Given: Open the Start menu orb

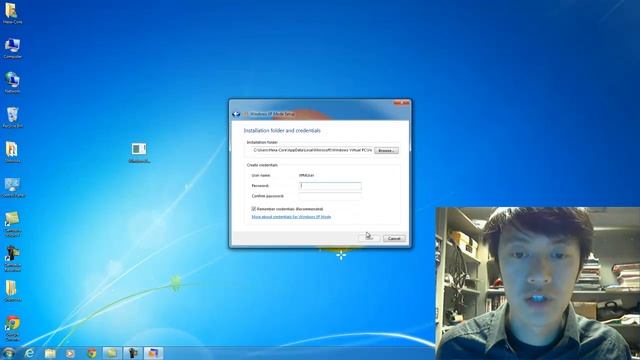Looking at the screenshot, I should (x=9, y=353).
